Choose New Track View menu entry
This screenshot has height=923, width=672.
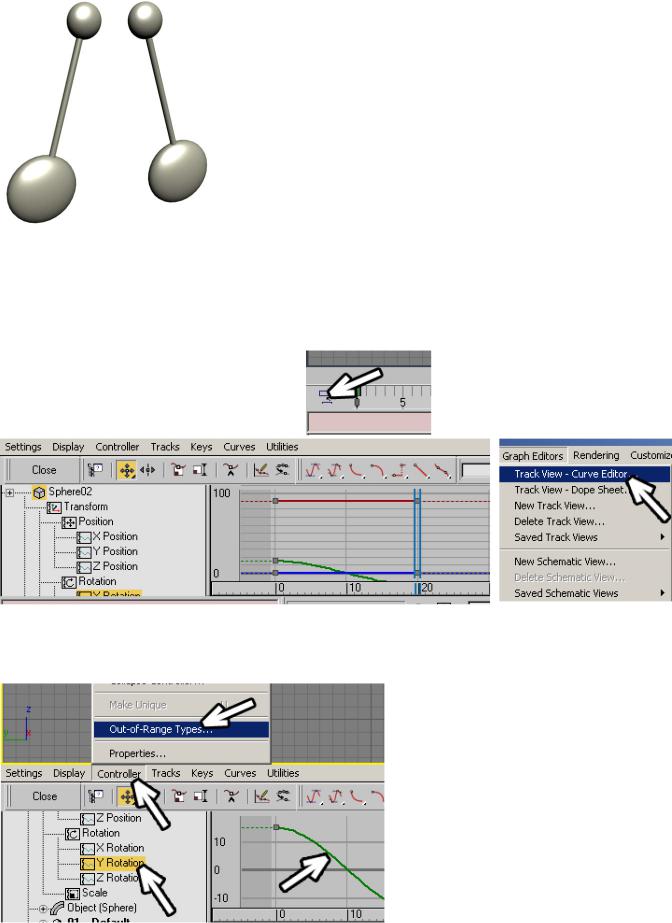click(585, 506)
